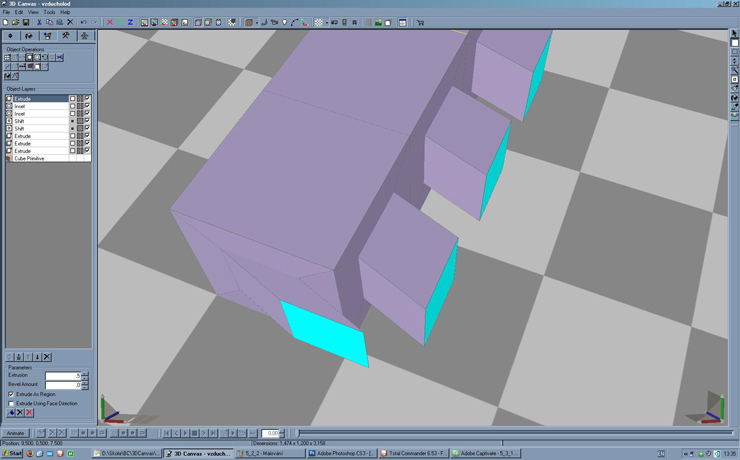Jump to last frame in playback controls

coord(213,433)
